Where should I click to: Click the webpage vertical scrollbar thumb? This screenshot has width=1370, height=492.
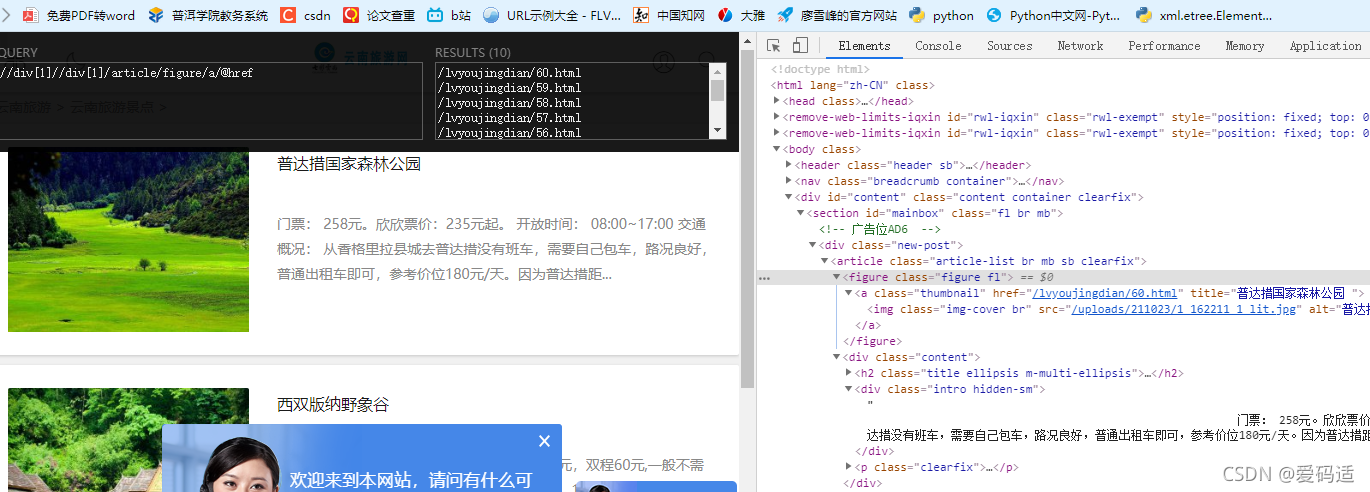tap(747, 220)
